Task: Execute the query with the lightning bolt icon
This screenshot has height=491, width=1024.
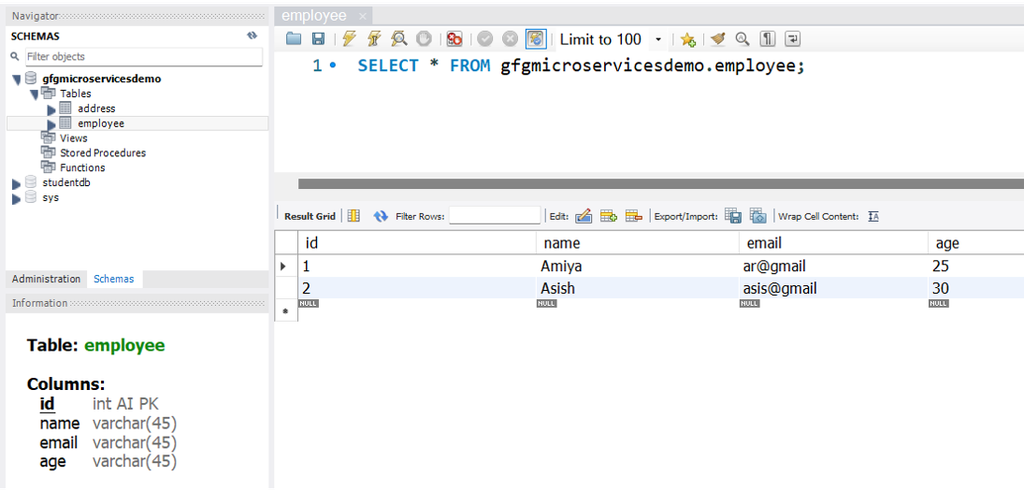Action: pyautogui.click(x=349, y=39)
